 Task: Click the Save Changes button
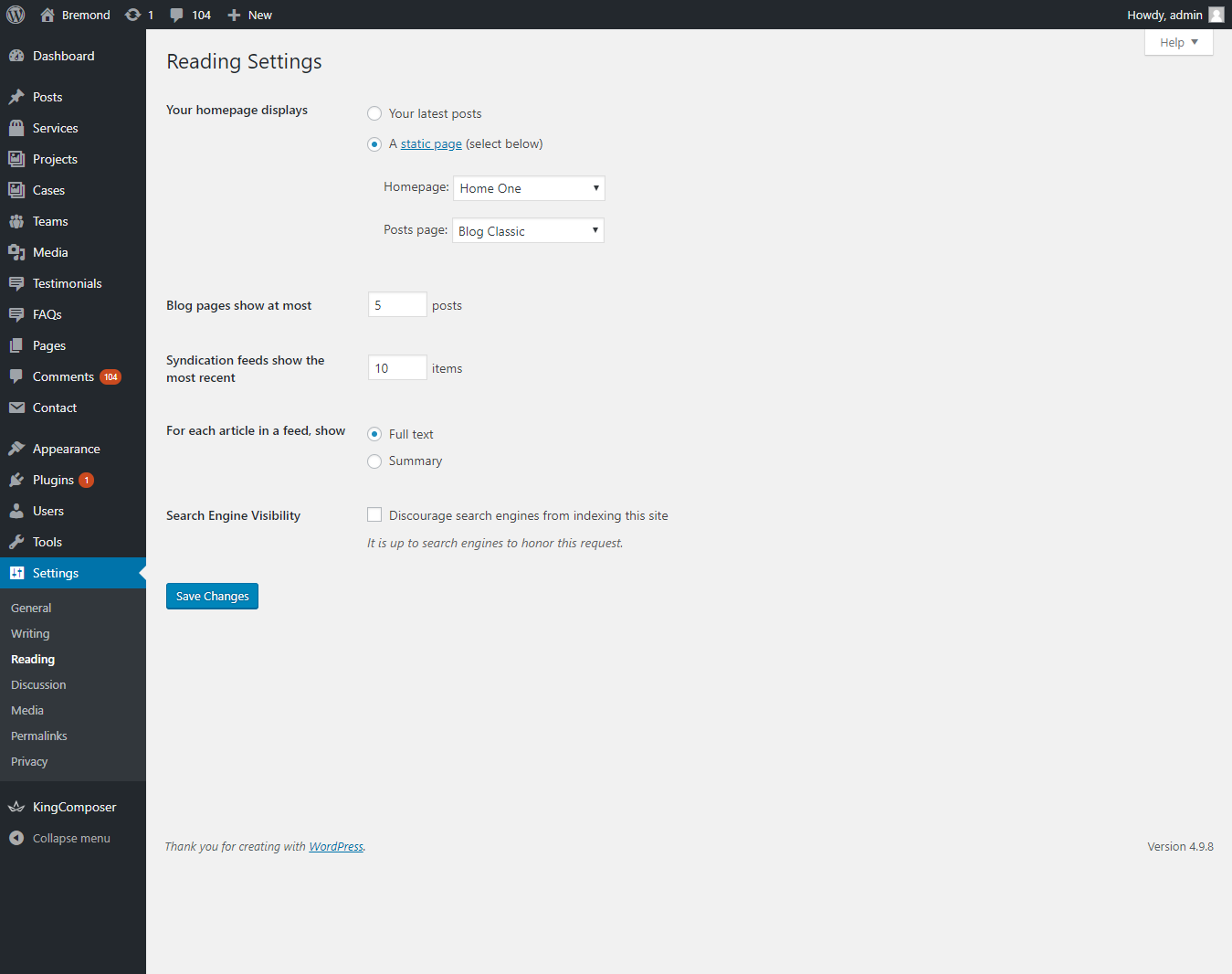[x=212, y=596]
